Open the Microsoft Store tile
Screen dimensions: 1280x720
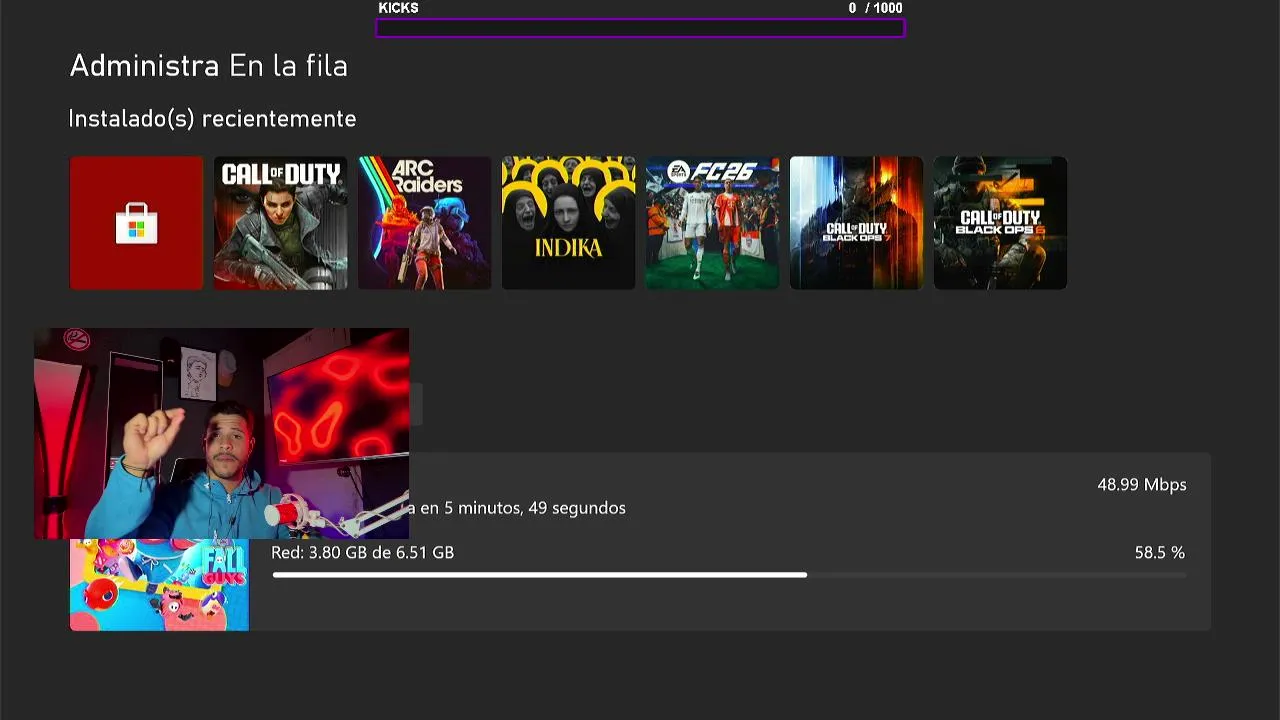tap(136, 223)
